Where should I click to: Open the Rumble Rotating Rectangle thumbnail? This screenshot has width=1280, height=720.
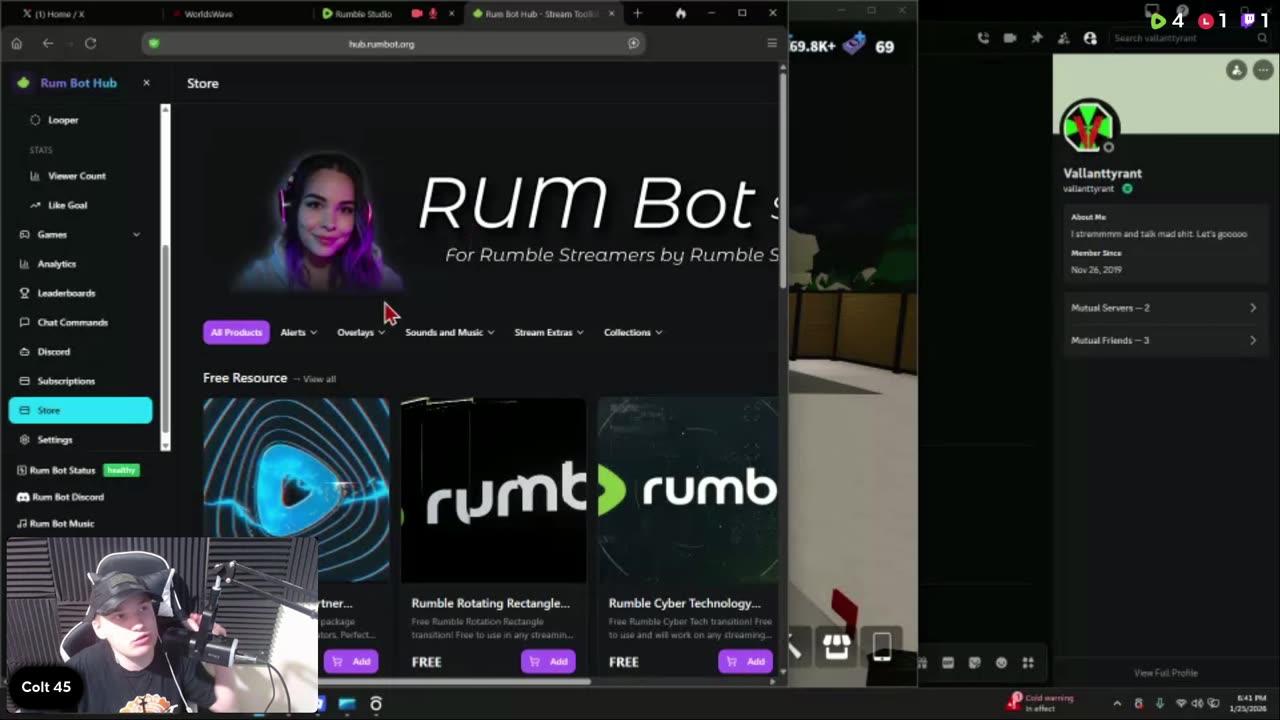point(493,490)
